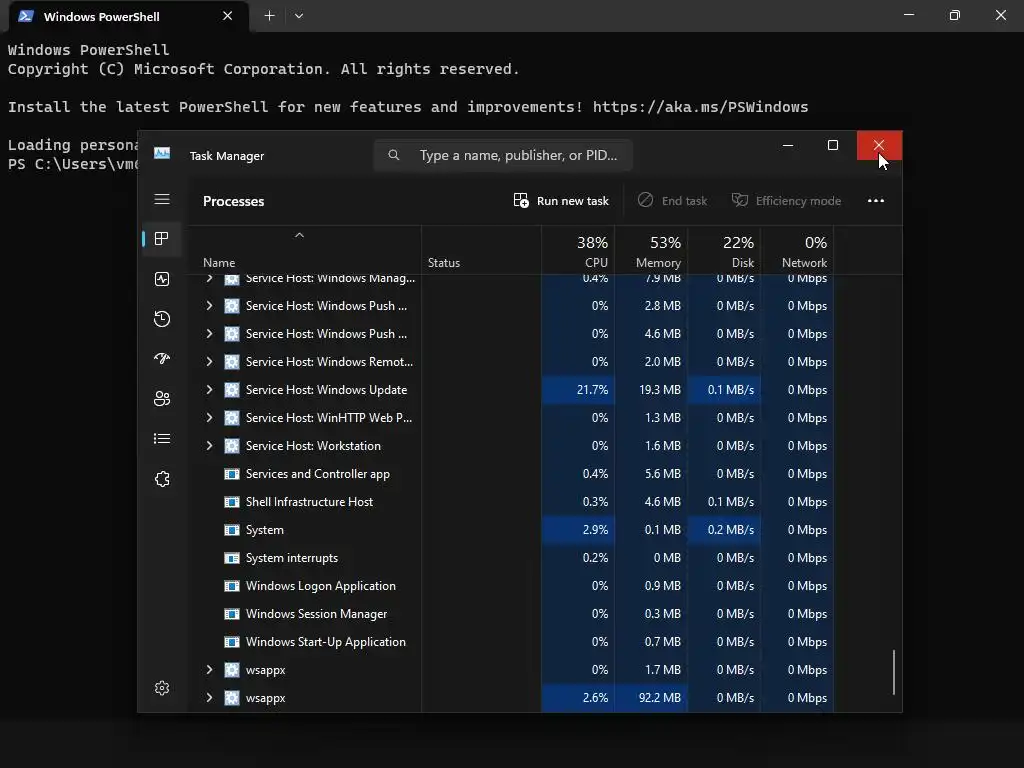The width and height of the screenshot is (1024, 768).
Task: Minimize the Windows Terminal window
Action: point(908,15)
